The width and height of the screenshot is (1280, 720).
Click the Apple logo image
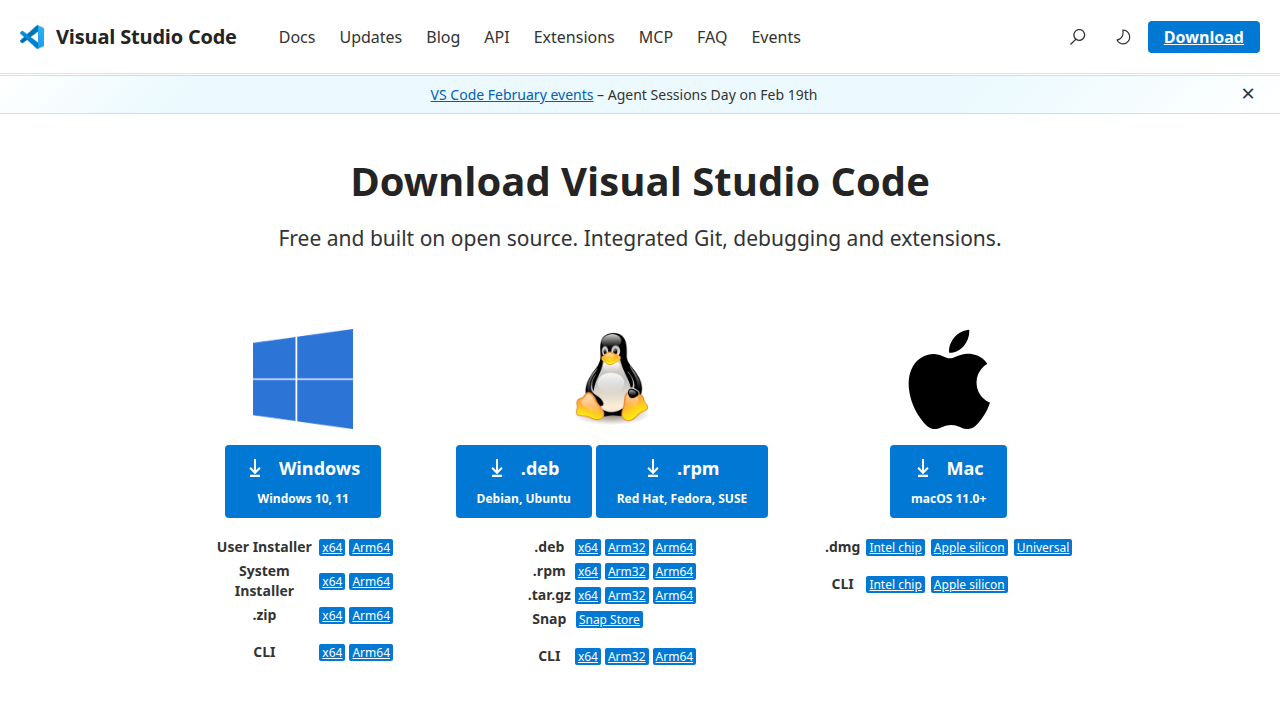[x=948, y=378]
